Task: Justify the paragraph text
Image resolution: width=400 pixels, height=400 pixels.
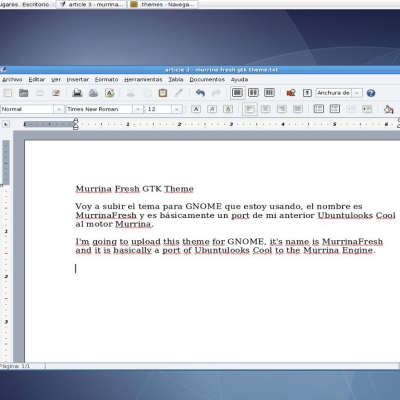Action: 298,109
